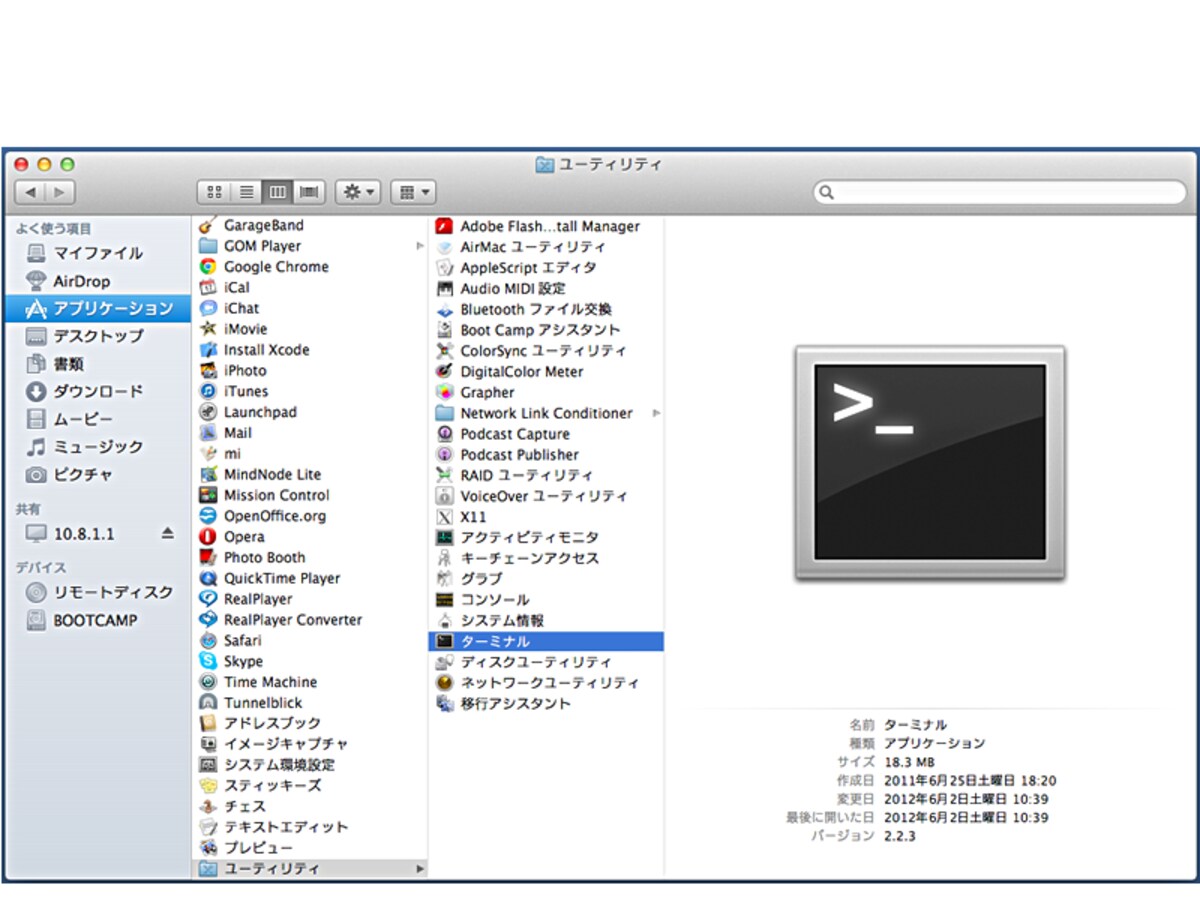The height and width of the screenshot is (900, 1200).
Task: Select ディスクユーティリティ in the list
Action: click(x=546, y=662)
